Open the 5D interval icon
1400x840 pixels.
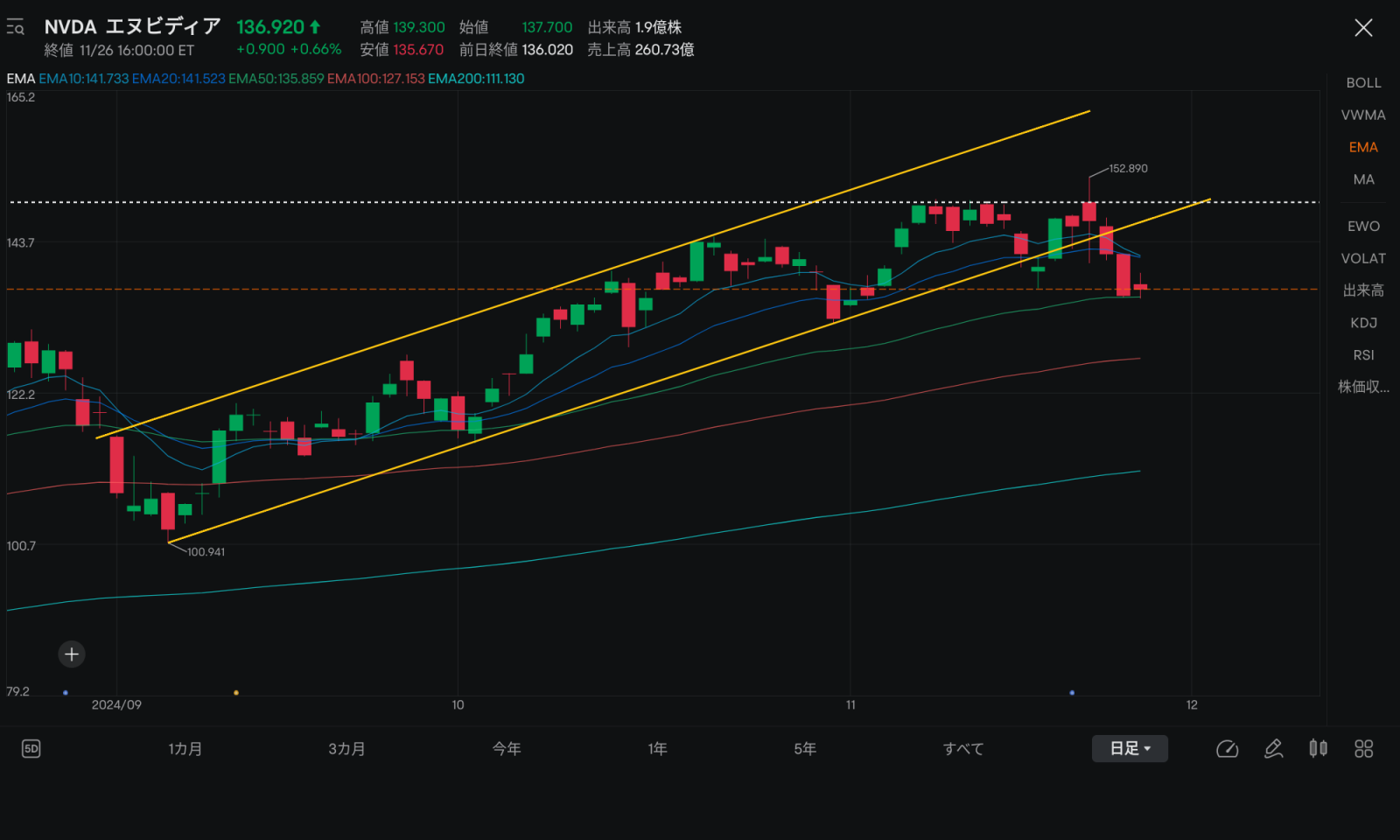point(31,749)
